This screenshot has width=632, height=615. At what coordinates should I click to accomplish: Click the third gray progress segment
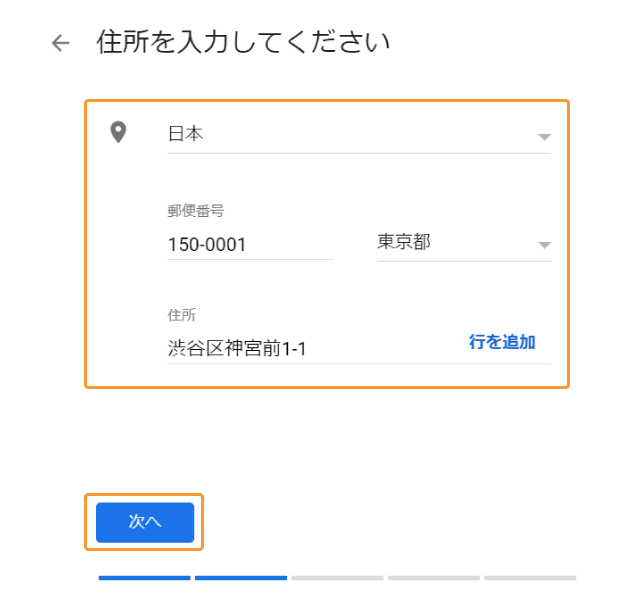click(x=337, y=578)
